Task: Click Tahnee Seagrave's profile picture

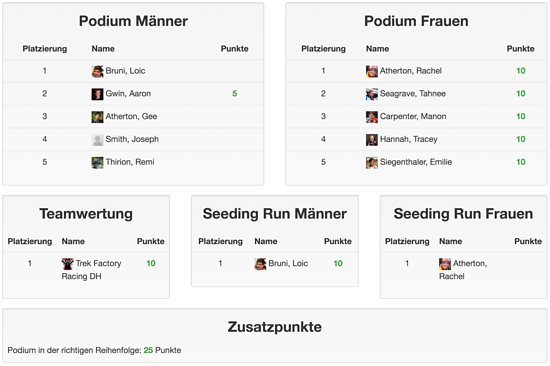Action: (371, 94)
